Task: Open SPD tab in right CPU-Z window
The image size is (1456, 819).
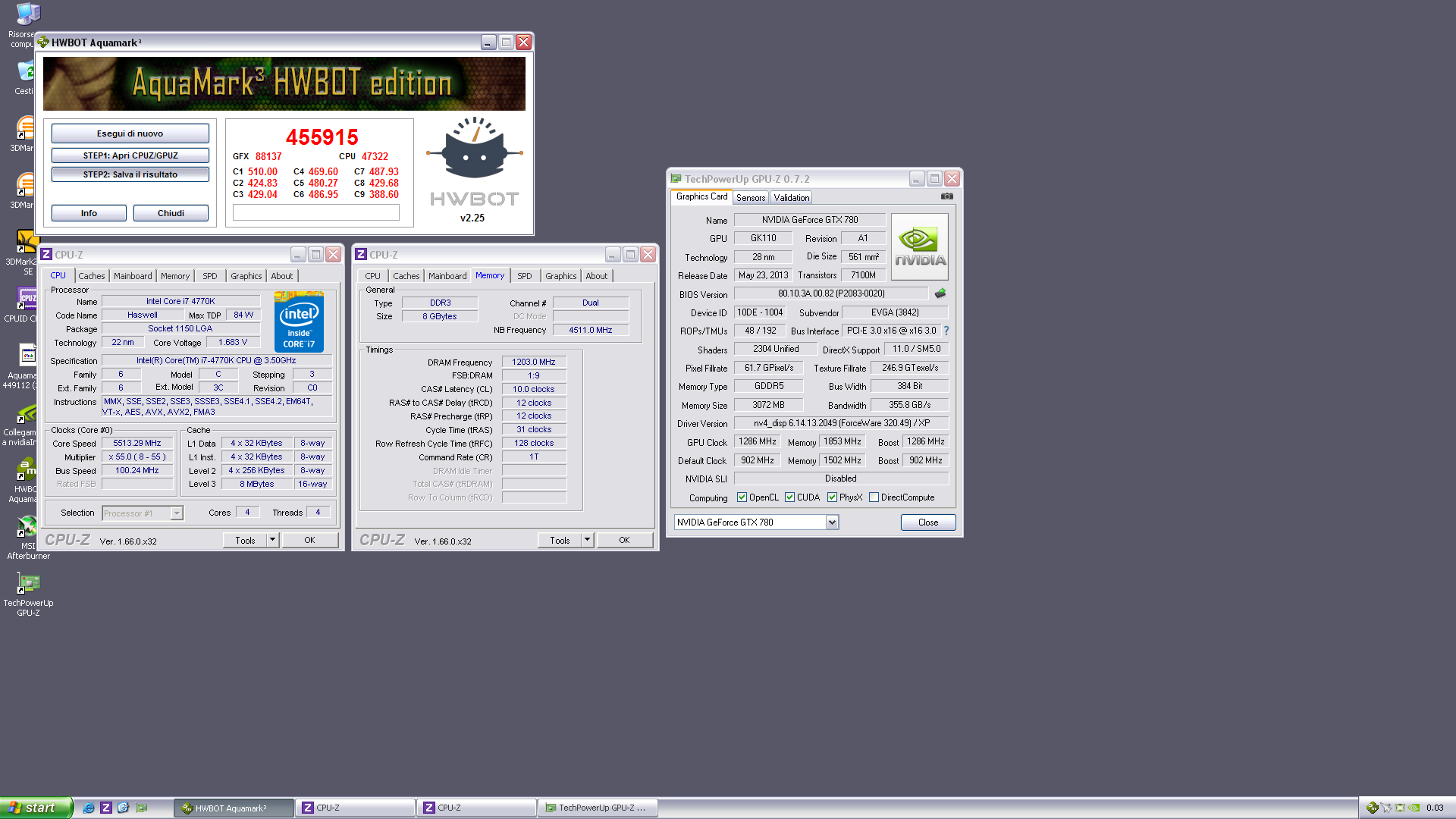Action: [x=525, y=276]
